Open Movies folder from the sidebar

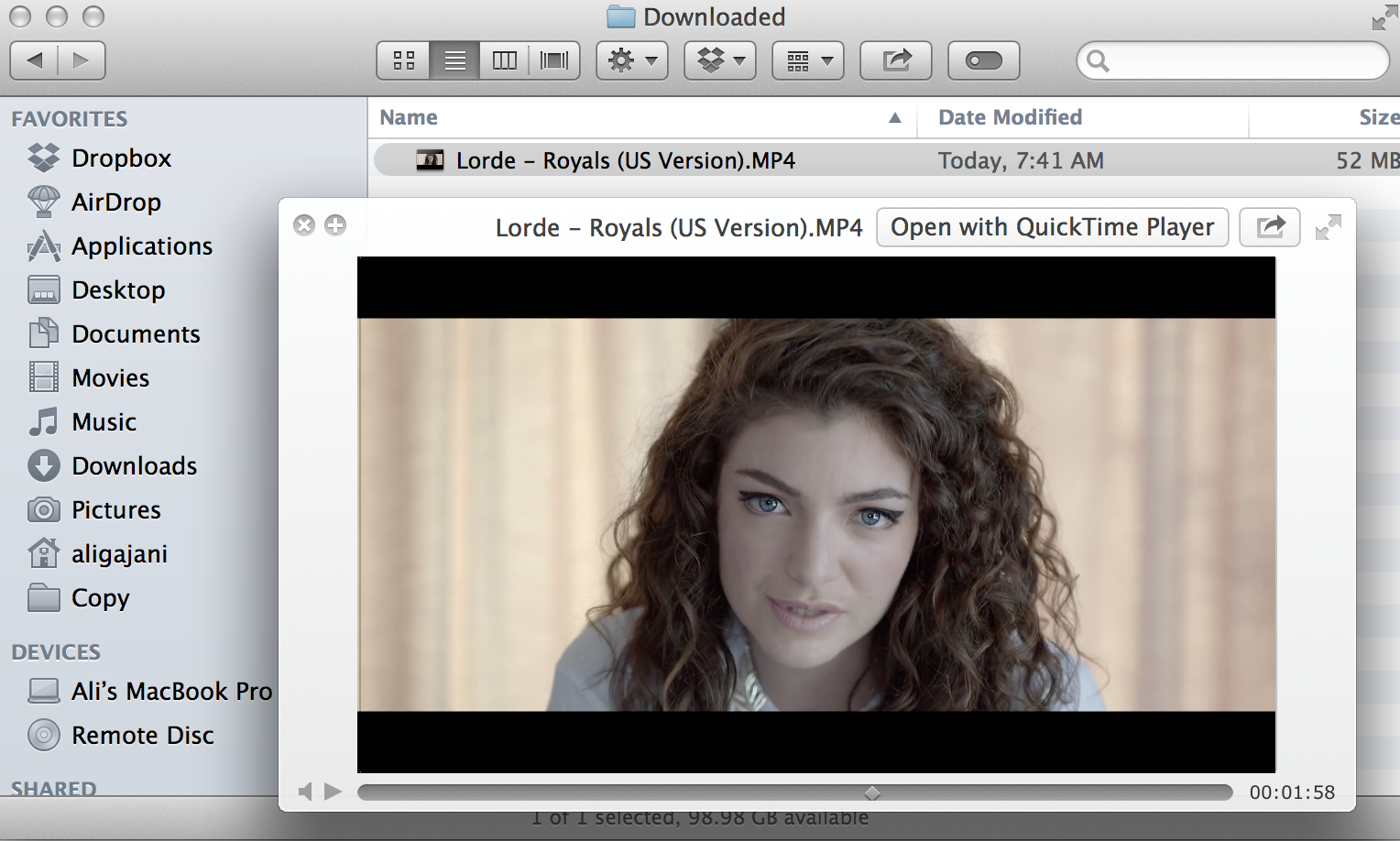pyautogui.click(x=110, y=378)
